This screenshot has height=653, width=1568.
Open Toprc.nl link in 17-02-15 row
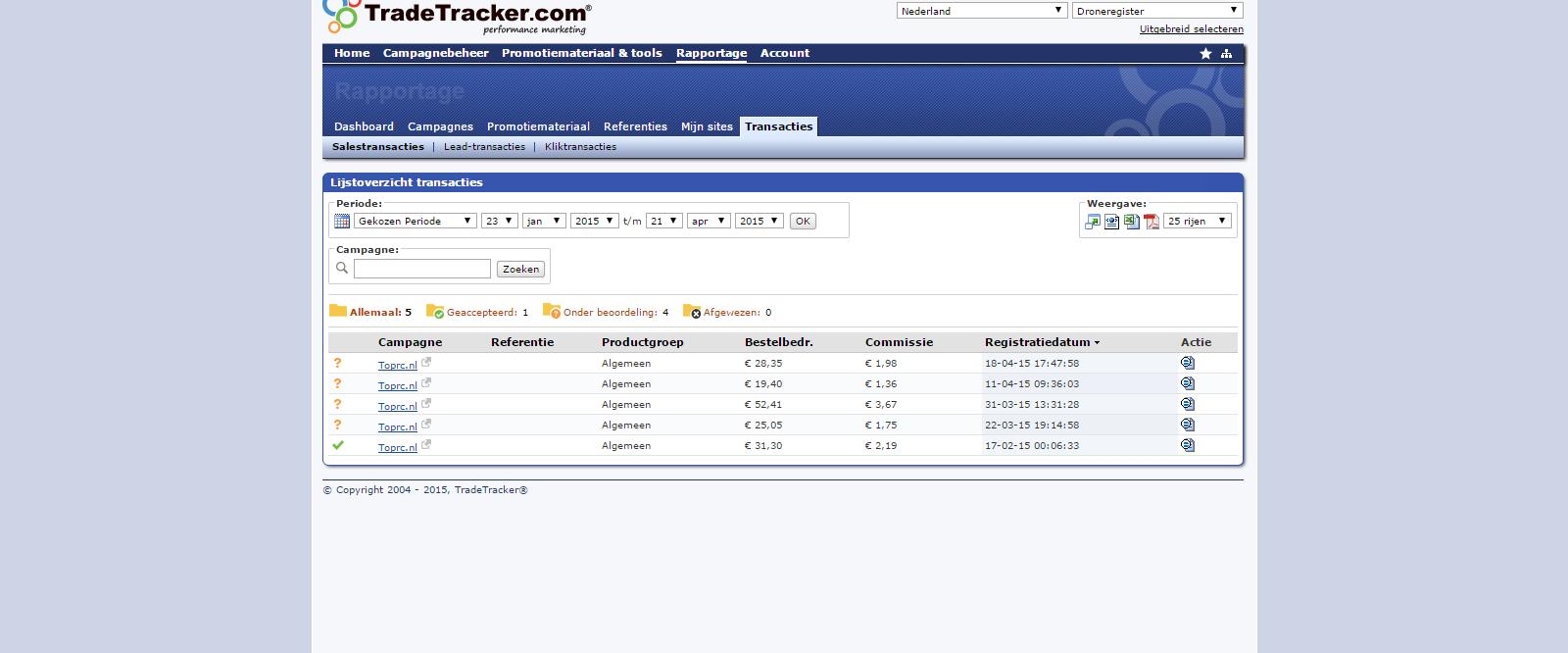[x=398, y=447]
